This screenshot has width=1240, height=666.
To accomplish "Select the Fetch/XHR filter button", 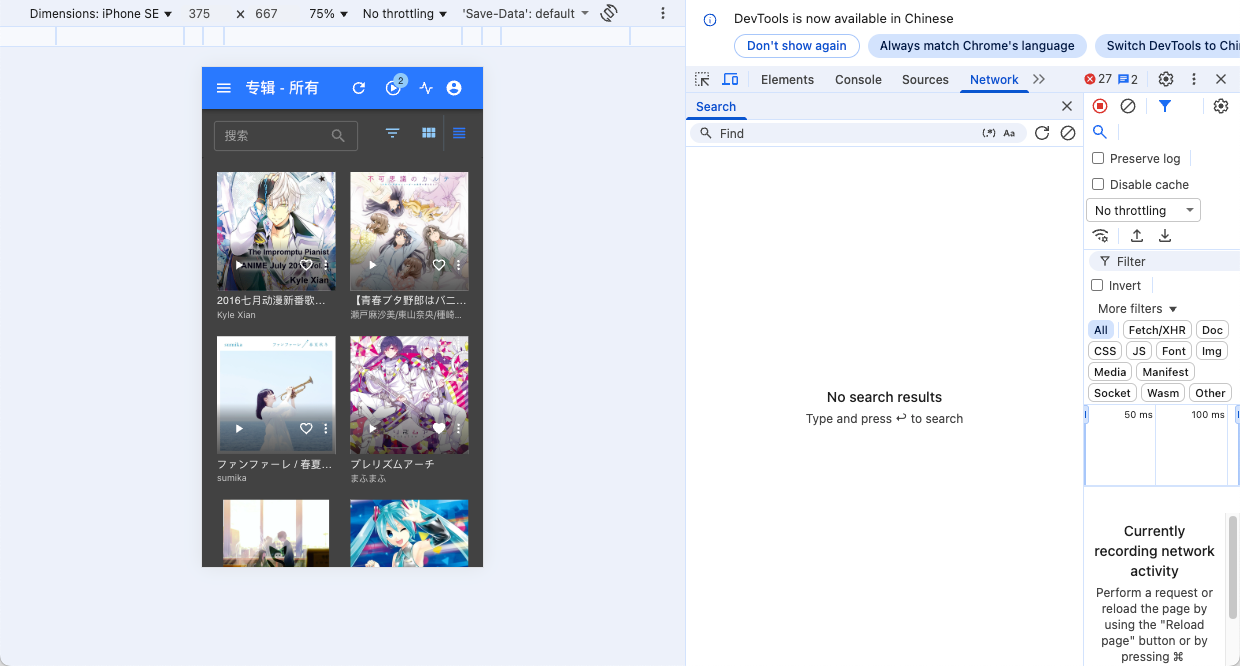I will (x=1156, y=330).
